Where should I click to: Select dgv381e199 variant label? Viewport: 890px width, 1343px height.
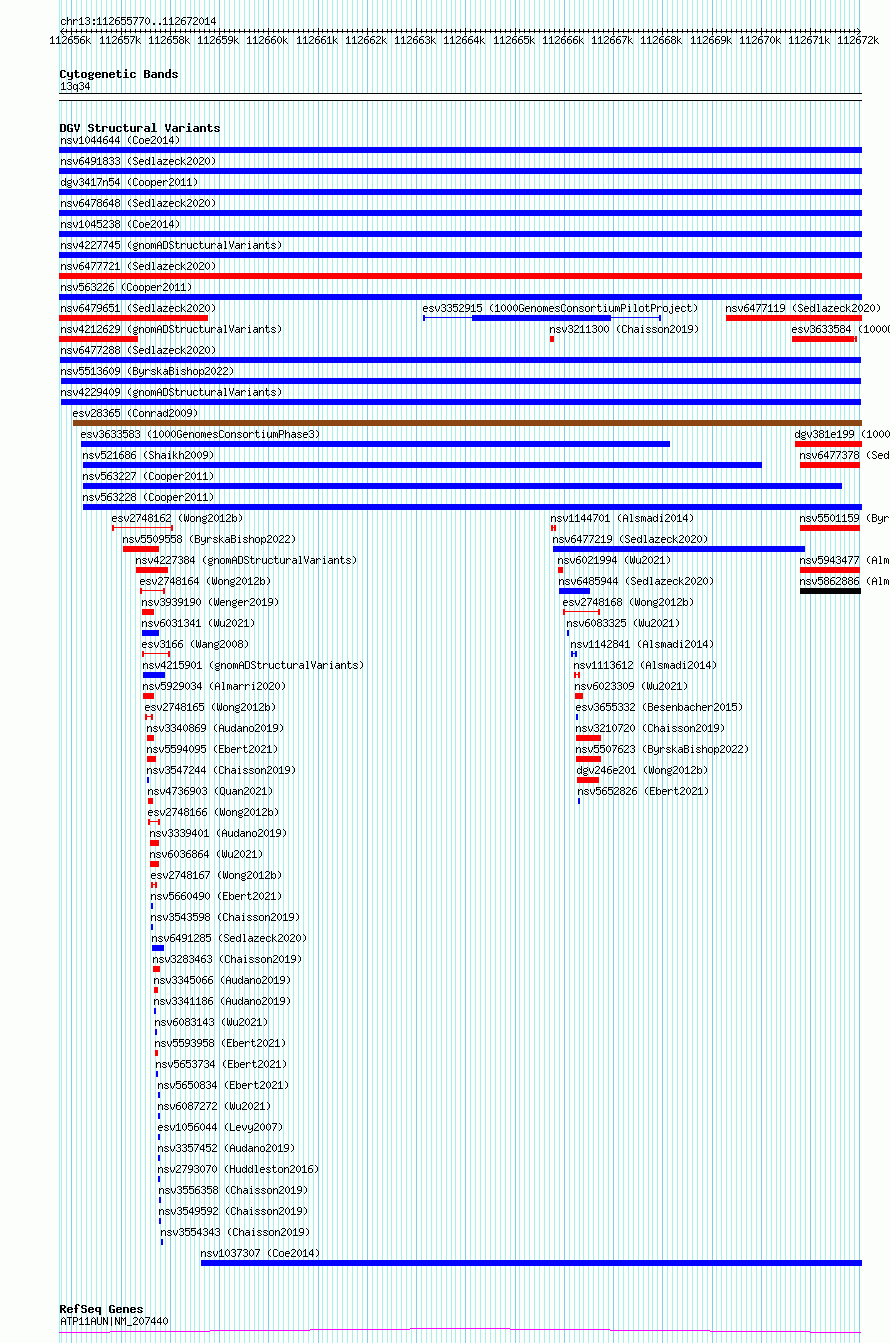tap(841, 434)
